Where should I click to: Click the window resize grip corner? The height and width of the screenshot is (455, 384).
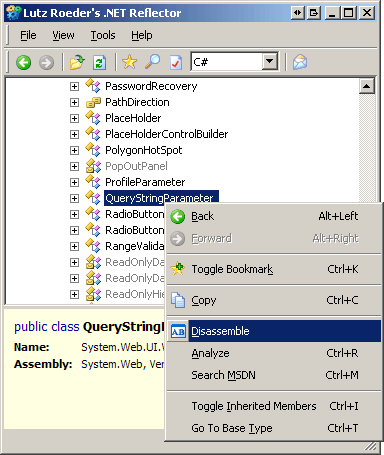371,445
